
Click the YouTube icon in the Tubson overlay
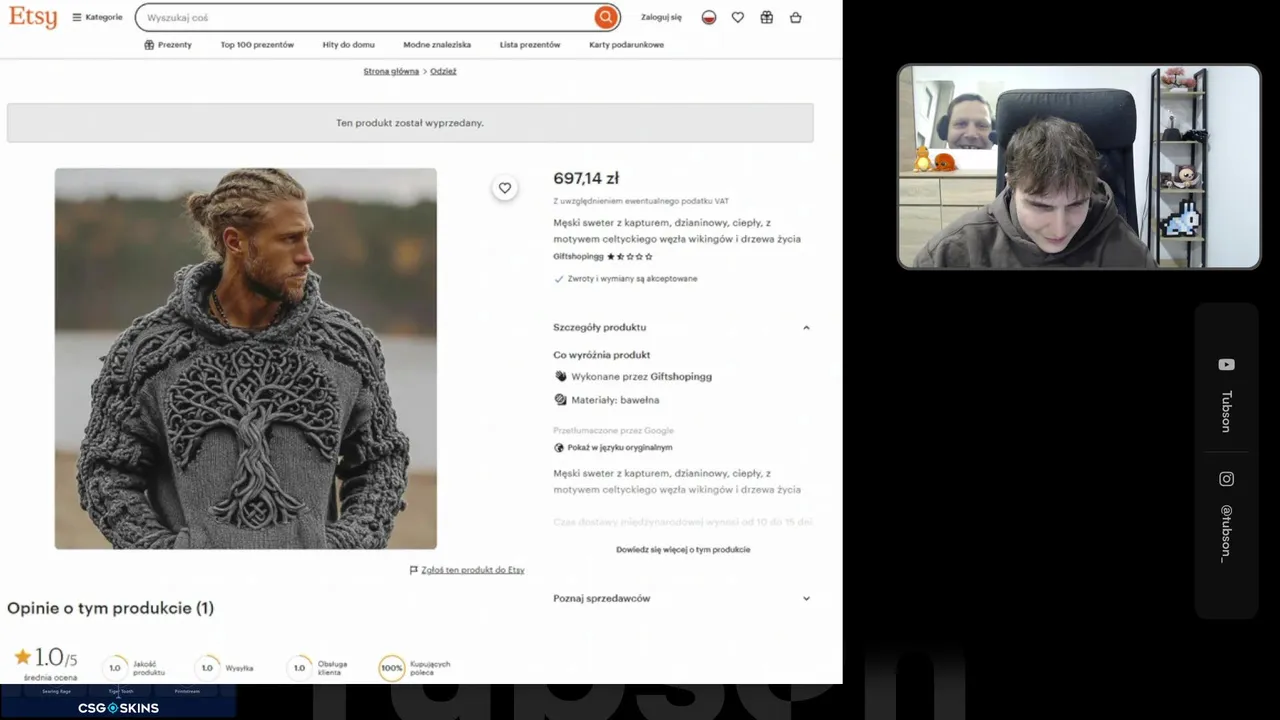click(x=1226, y=365)
